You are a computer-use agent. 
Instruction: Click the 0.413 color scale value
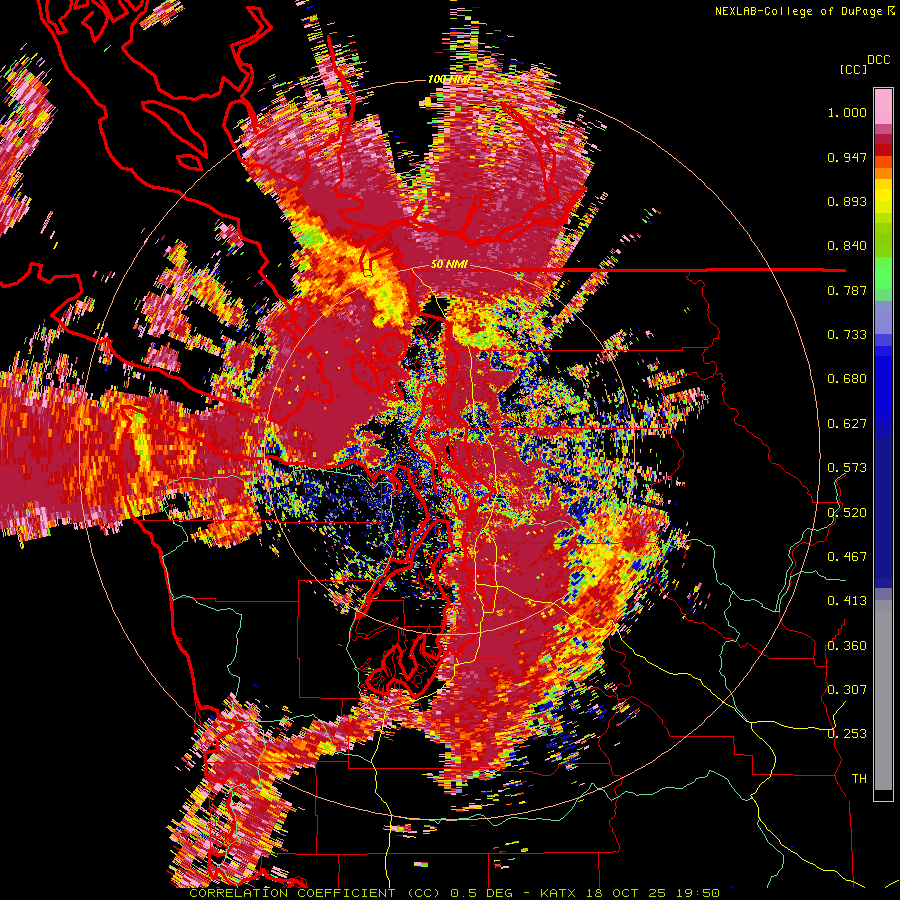pyautogui.click(x=847, y=601)
